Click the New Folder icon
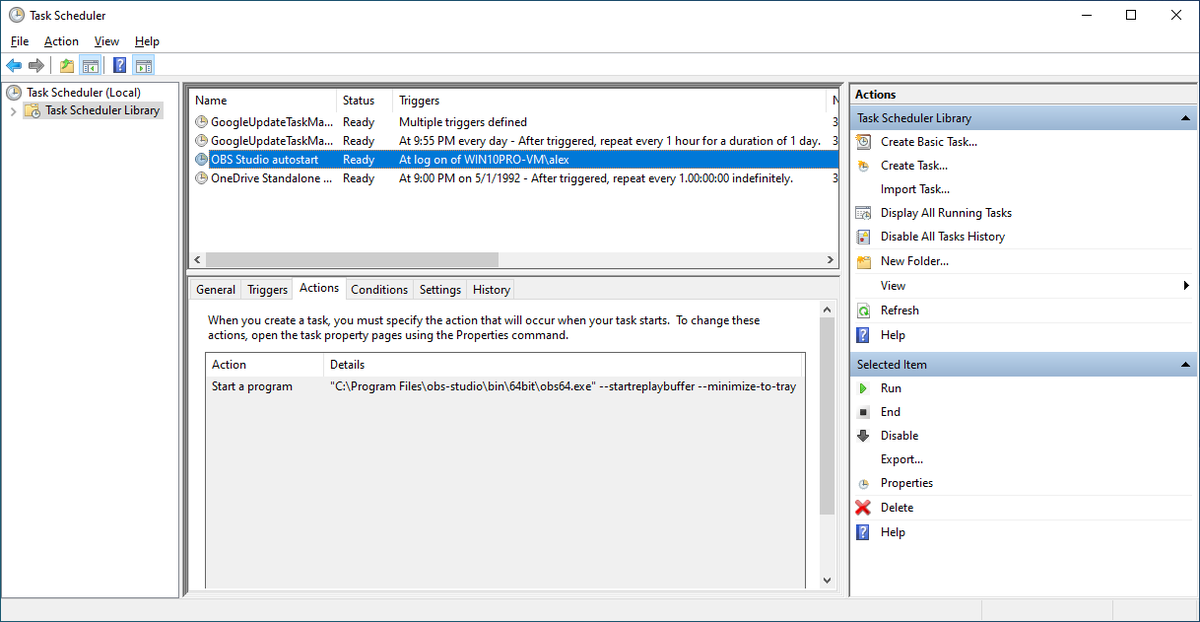Viewport: 1200px width, 622px height. click(x=864, y=261)
